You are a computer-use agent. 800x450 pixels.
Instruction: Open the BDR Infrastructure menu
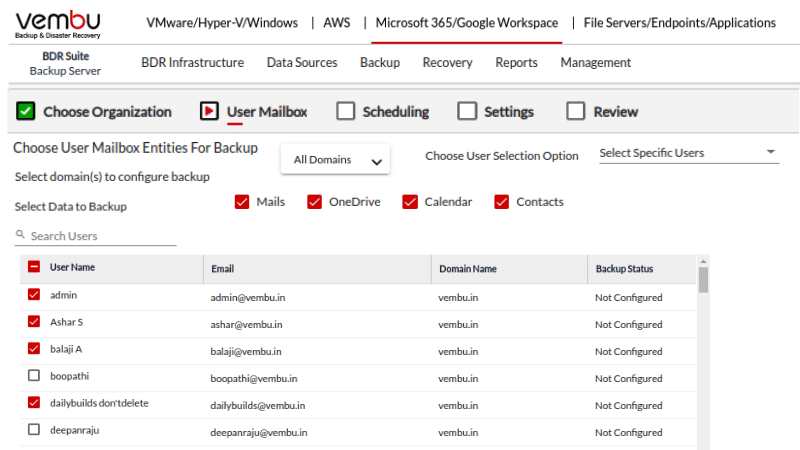[x=192, y=63]
